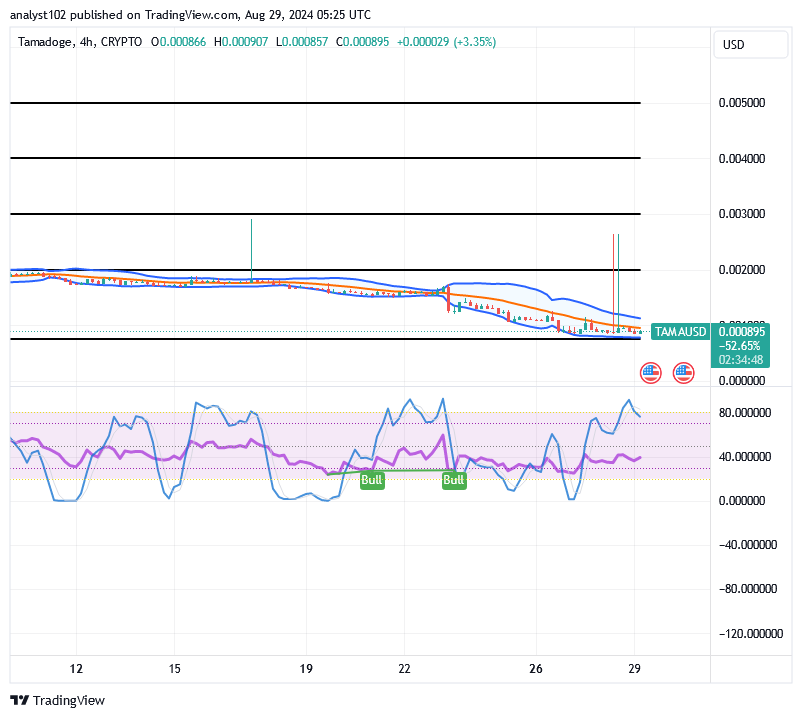Screen dimensions: 802x718
Task: Click the second Bull divergence label
Action: coord(454,480)
